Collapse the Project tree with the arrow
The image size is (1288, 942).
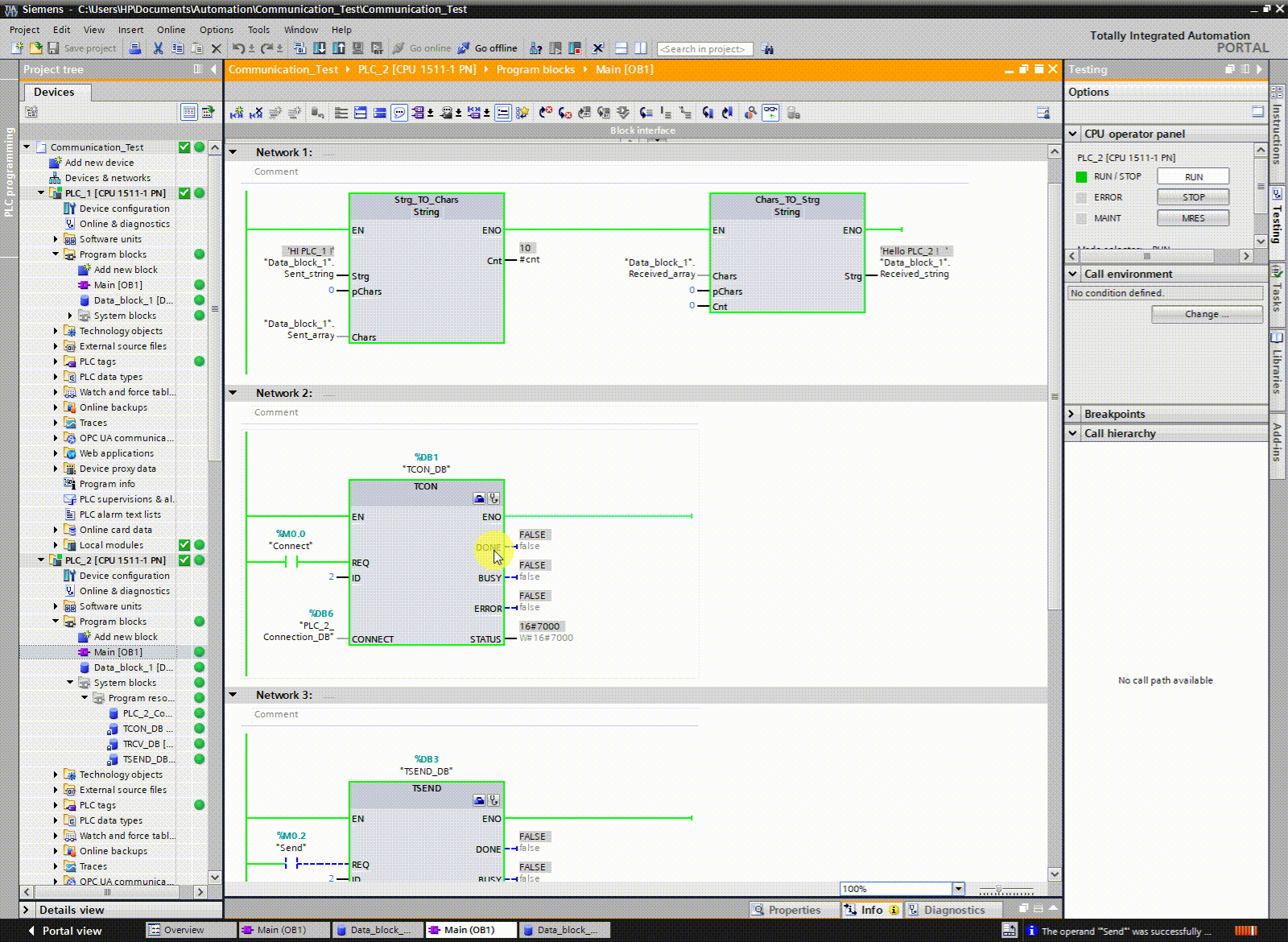click(213, 69)
